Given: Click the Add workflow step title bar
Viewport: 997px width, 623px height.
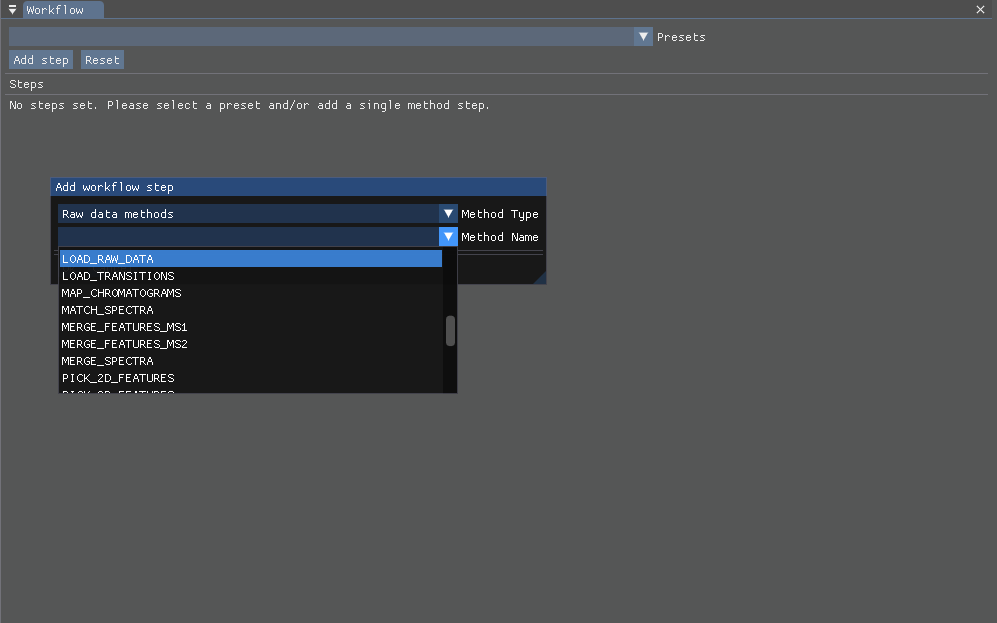Looking at the screenshot, I should pos(298,187).
